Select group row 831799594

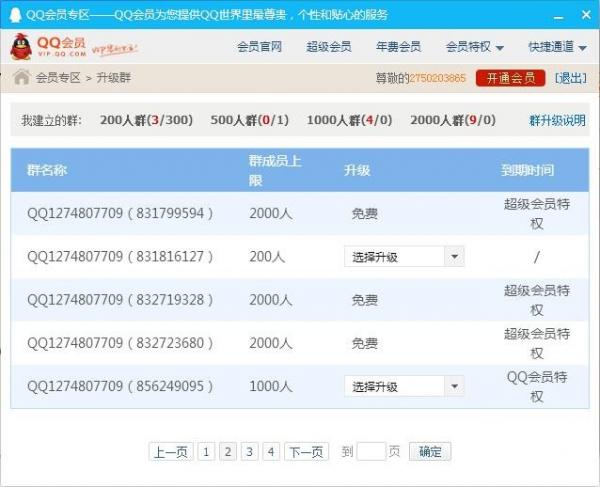click(x=300, y=213)
